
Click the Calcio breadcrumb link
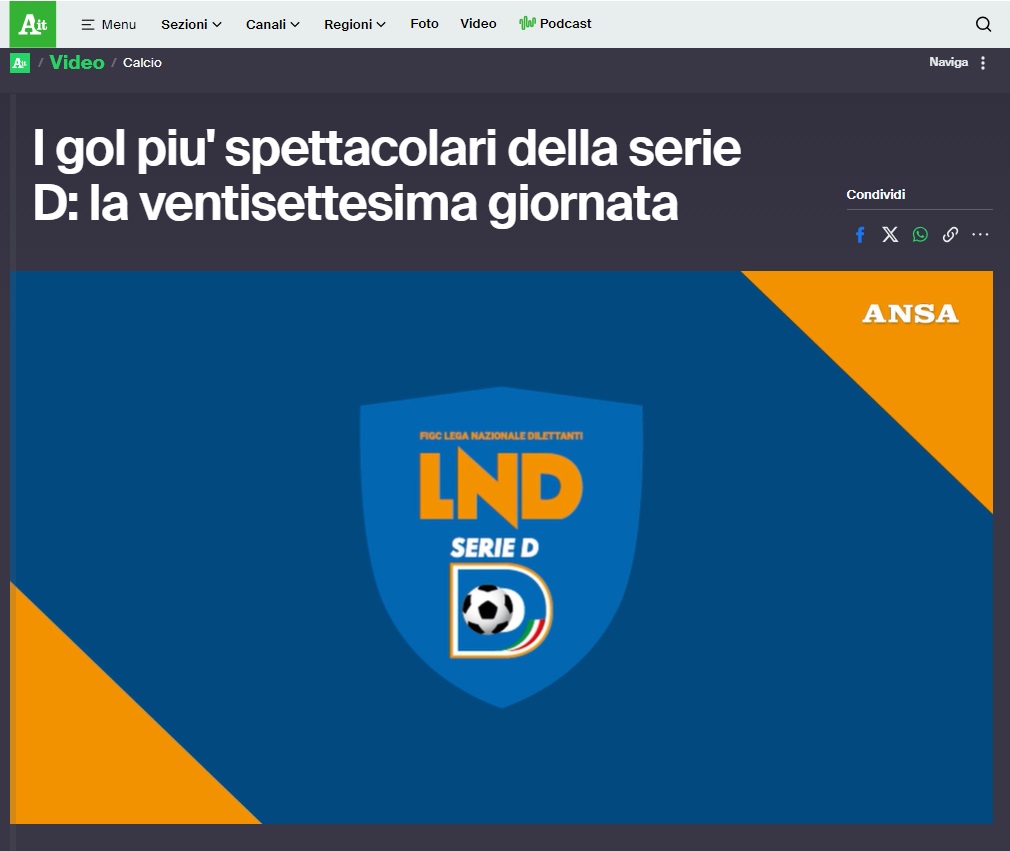[x=142, y=63]
